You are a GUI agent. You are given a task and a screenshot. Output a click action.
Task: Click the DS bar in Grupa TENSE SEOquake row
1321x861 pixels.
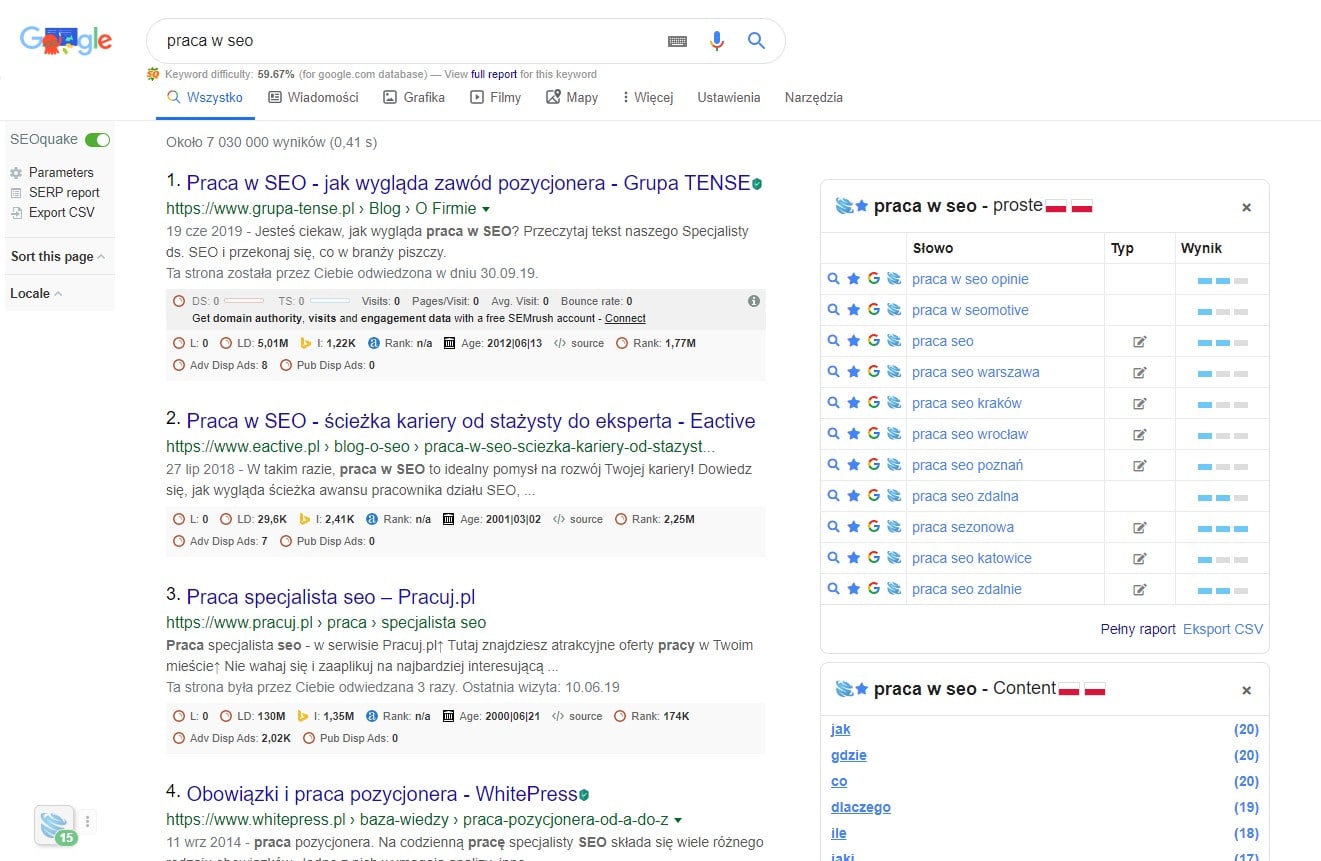[244, 301]
